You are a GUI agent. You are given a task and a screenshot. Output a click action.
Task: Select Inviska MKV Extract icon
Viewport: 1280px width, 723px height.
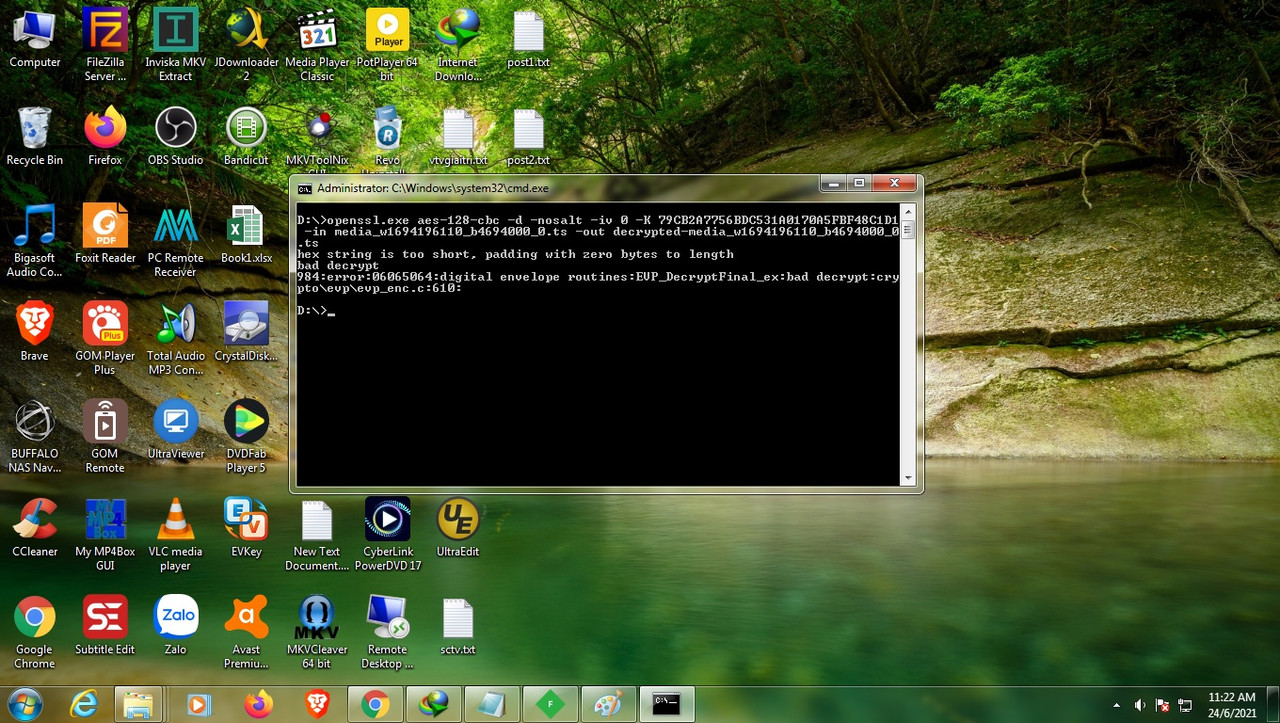click(175, 45)
